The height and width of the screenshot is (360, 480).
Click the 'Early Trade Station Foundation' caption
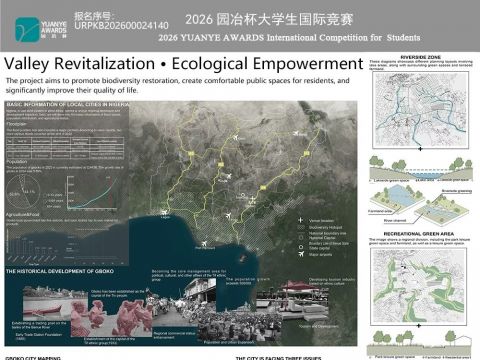(39, 336)
